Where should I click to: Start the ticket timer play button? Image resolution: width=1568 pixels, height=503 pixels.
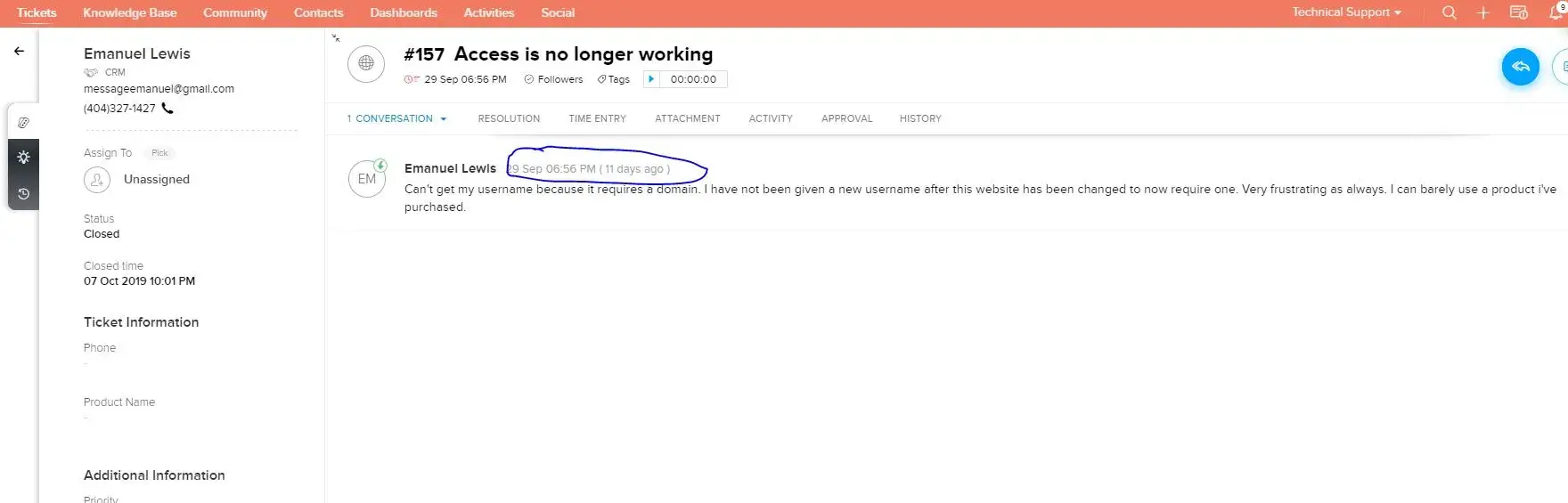click(651, 79)
